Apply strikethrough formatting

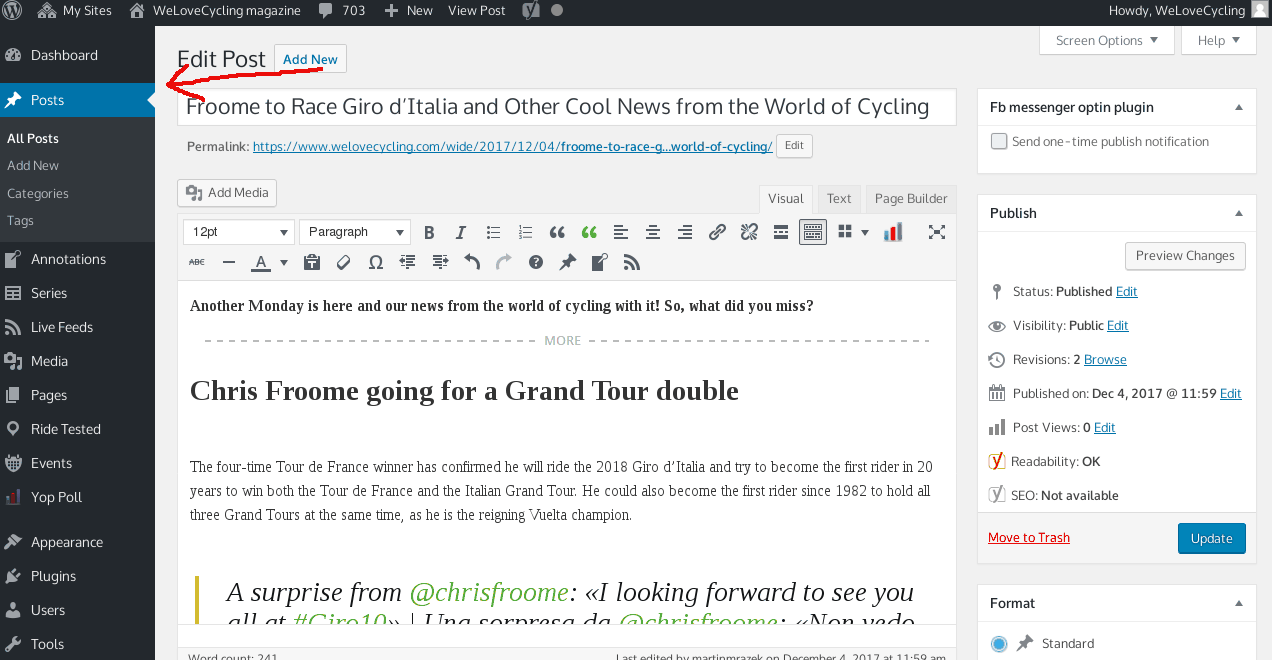pyautogui.click(x=197, y=262)
